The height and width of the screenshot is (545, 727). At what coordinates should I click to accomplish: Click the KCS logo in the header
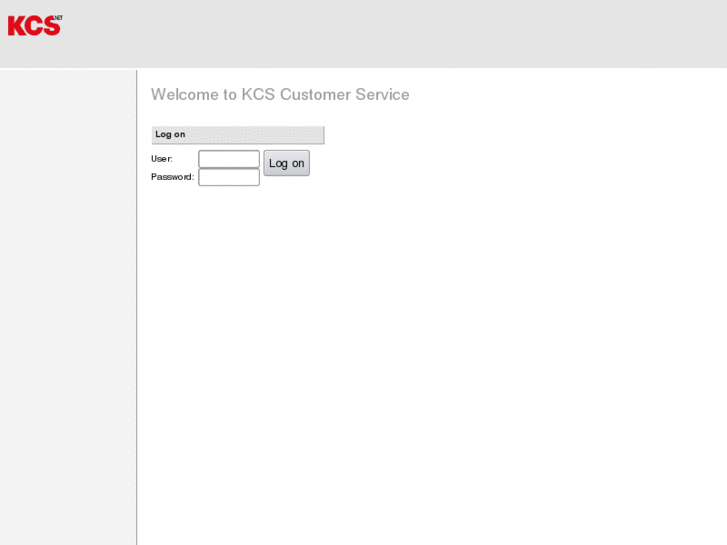click(35, 26)
